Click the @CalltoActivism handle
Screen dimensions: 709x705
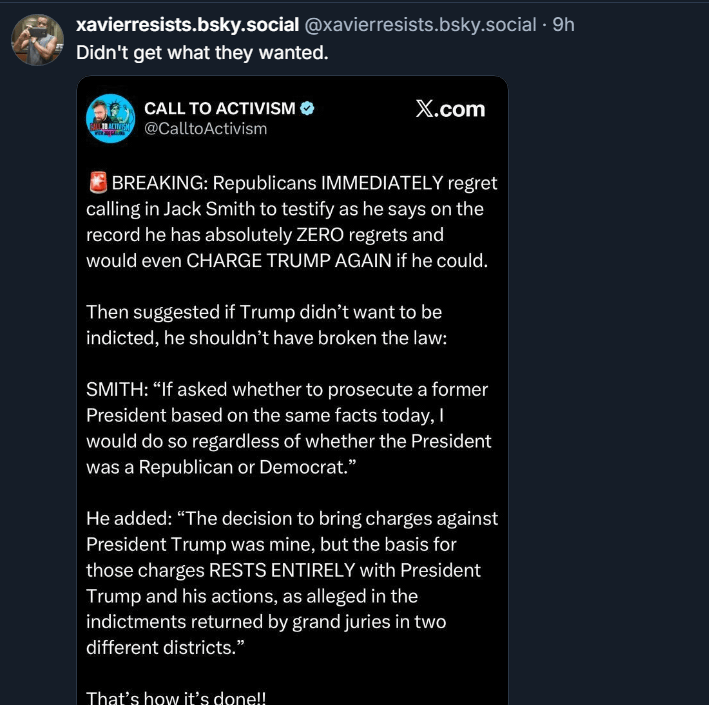(x=205, y=128)
